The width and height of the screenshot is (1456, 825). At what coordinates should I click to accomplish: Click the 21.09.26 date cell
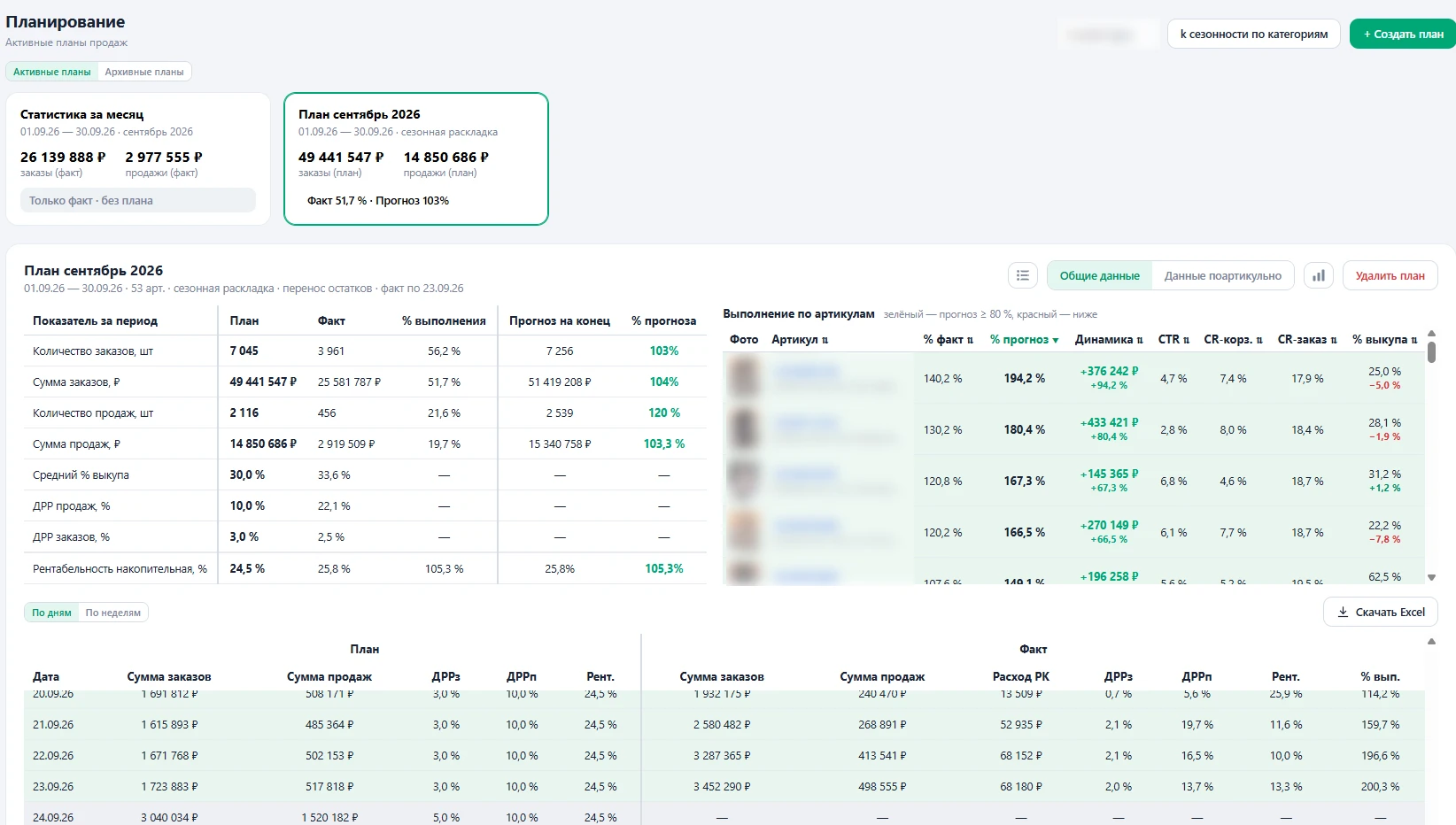click(x=53, y=724)
